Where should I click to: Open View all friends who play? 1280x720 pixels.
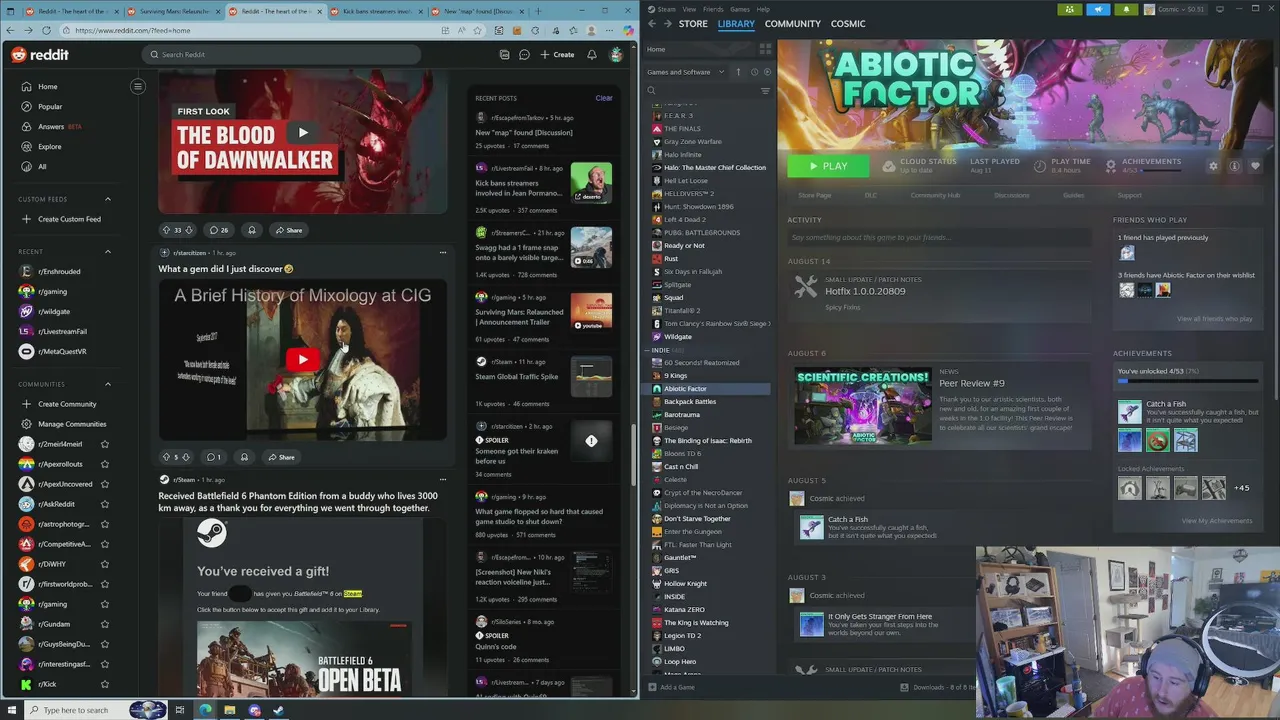[x=1214, y=319]
